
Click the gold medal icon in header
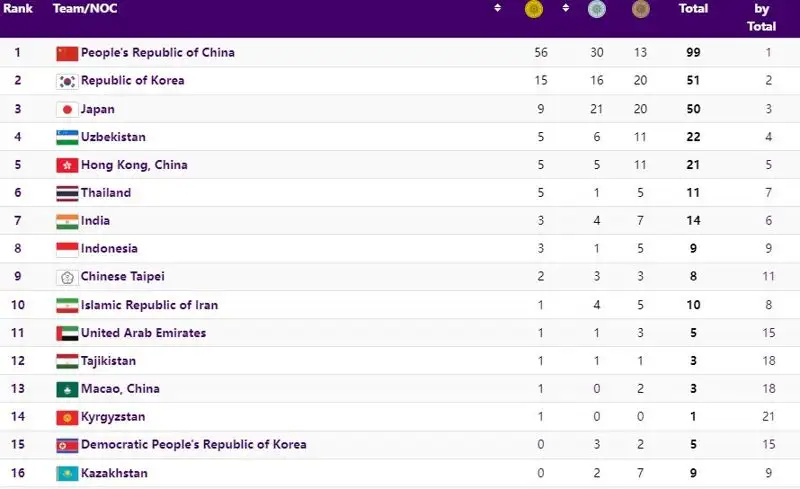(x=535, y=9)
